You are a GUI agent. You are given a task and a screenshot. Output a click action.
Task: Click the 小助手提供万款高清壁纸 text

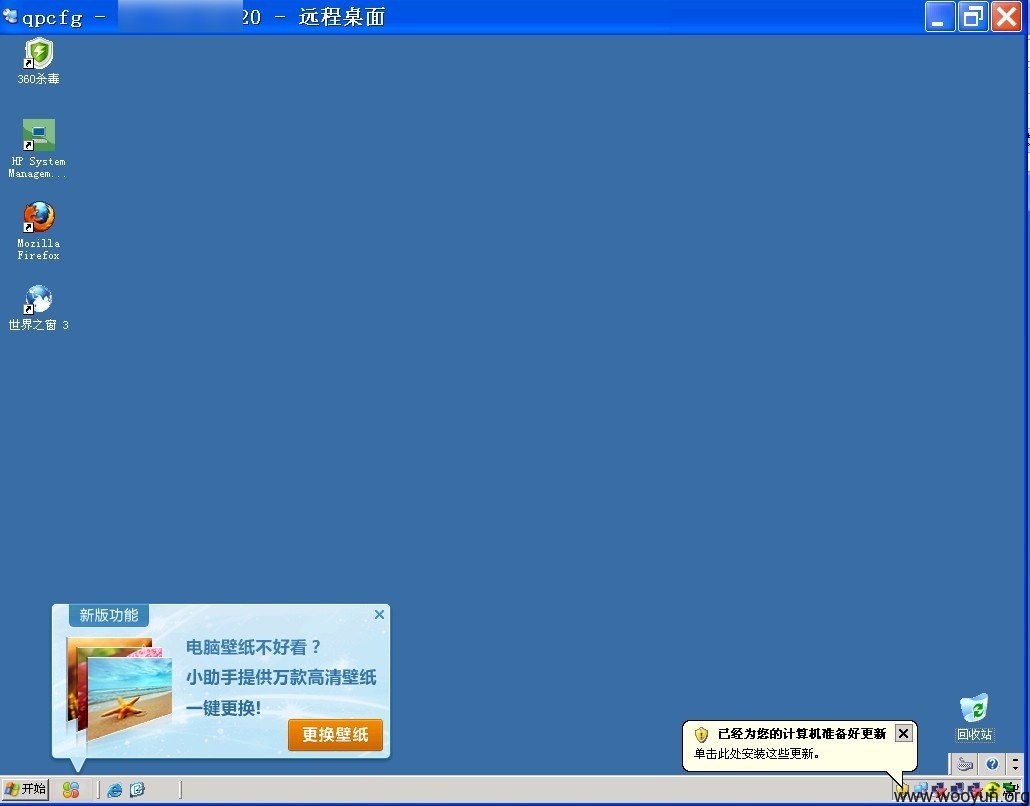pyautogui.click(x=281, y=677)
